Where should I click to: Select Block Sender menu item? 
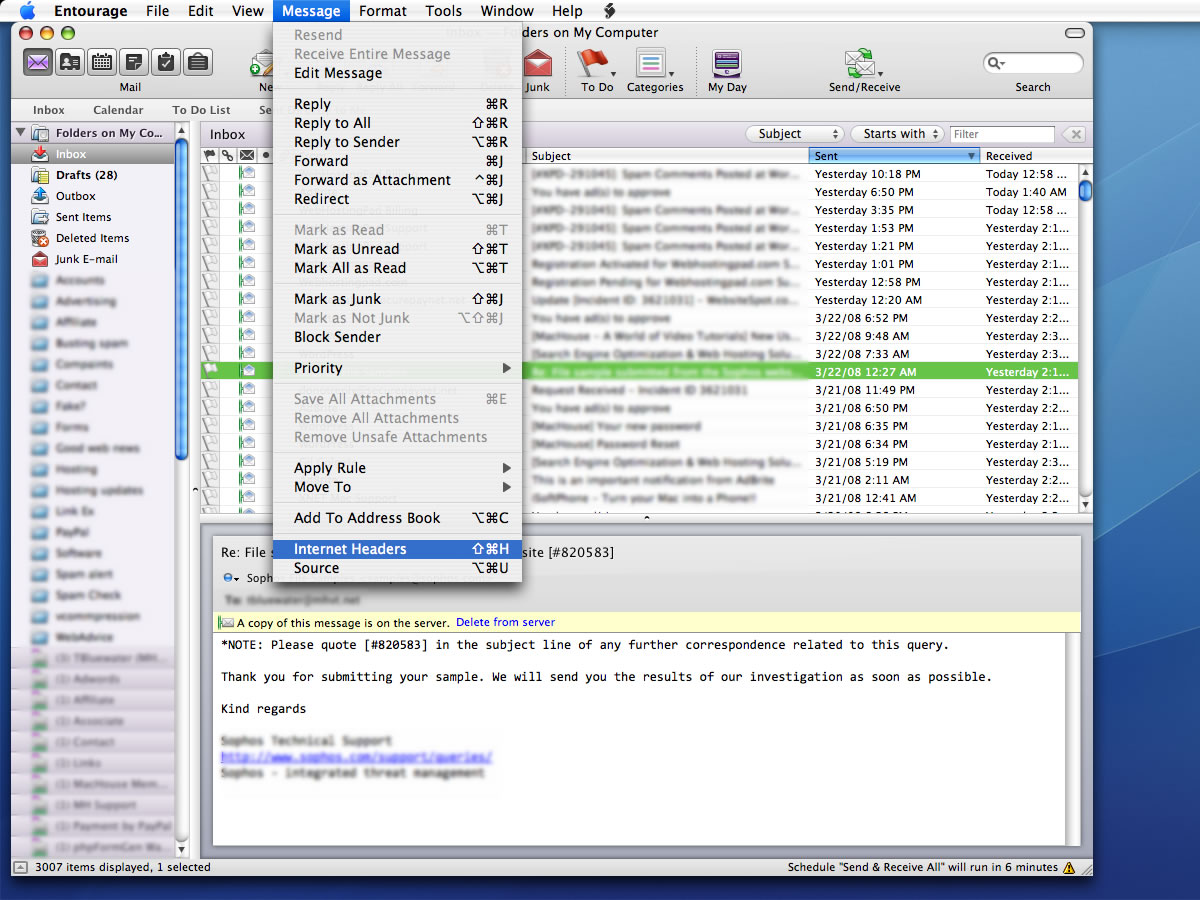[397, 337]
